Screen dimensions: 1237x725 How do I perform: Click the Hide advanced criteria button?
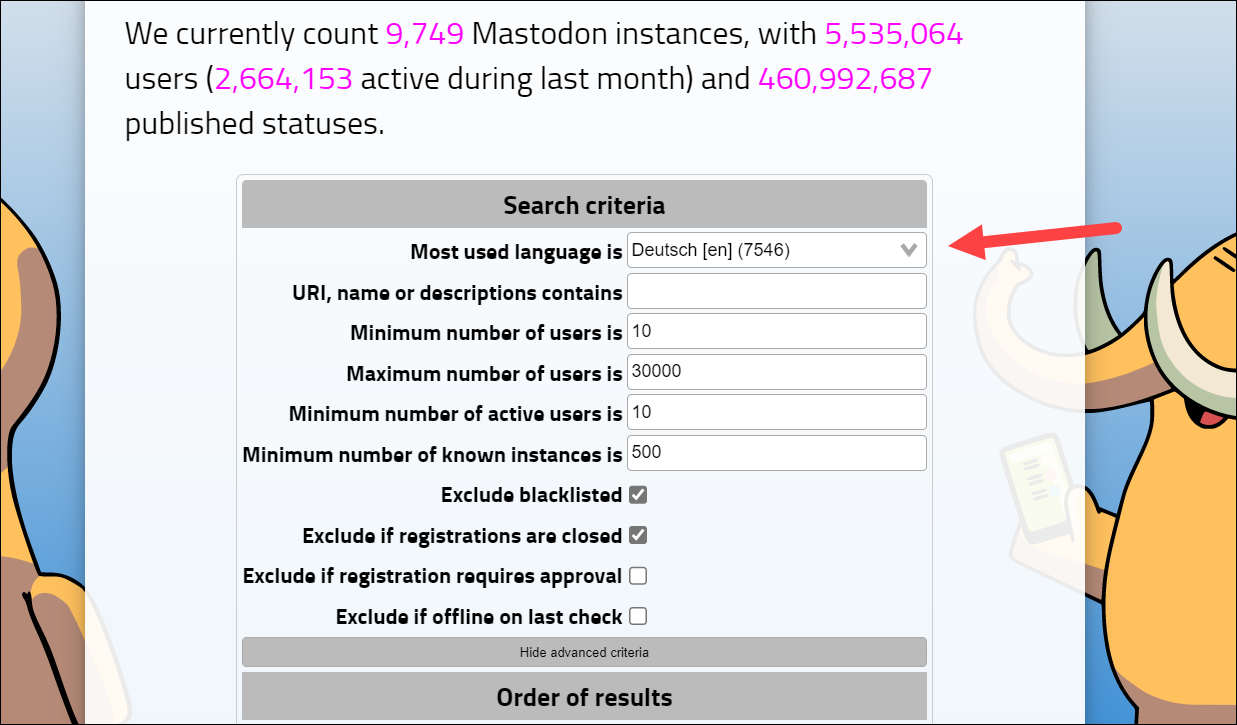[584, 652]
